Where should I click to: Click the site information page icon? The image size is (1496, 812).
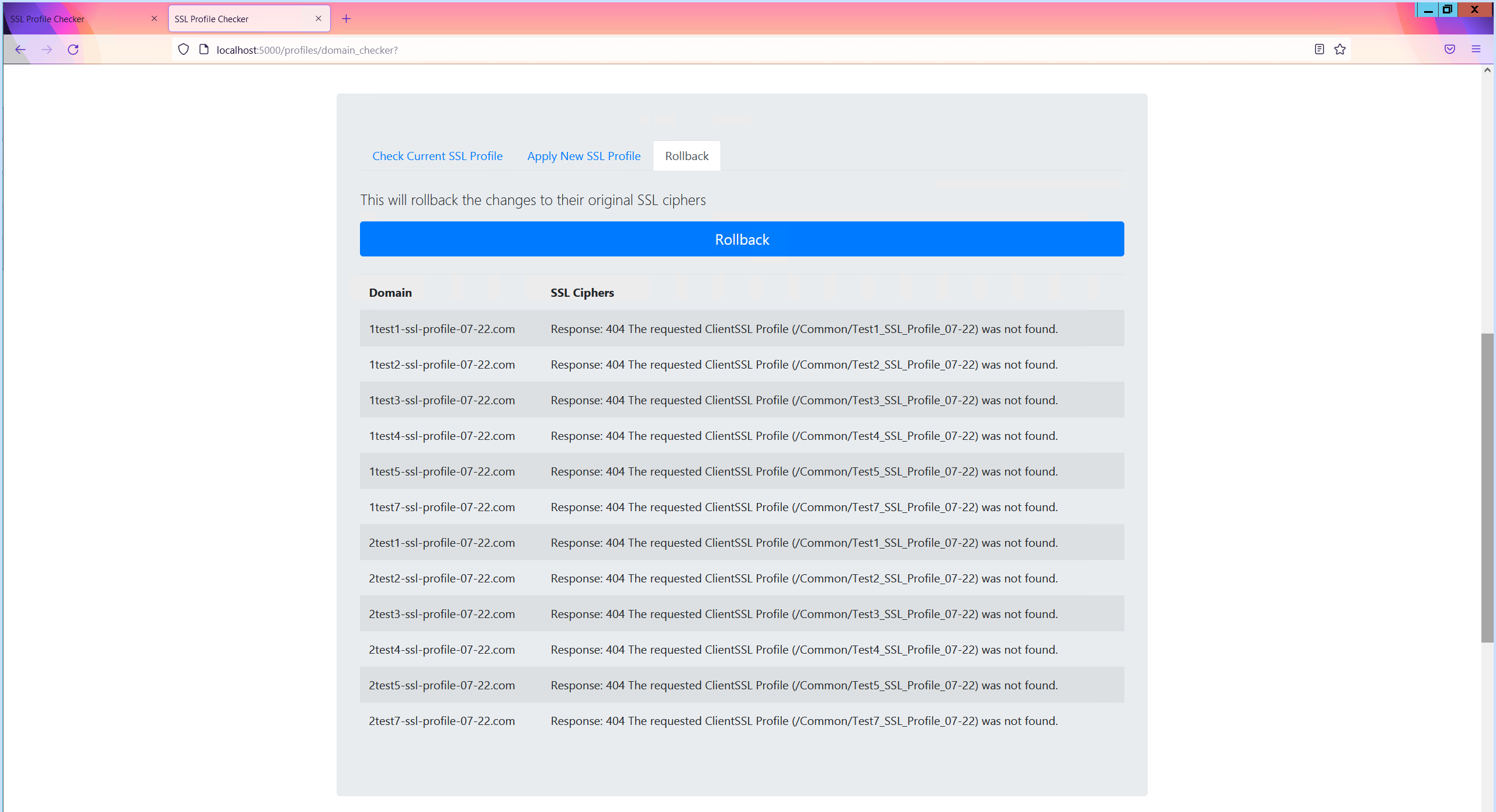tap(204, 50)
